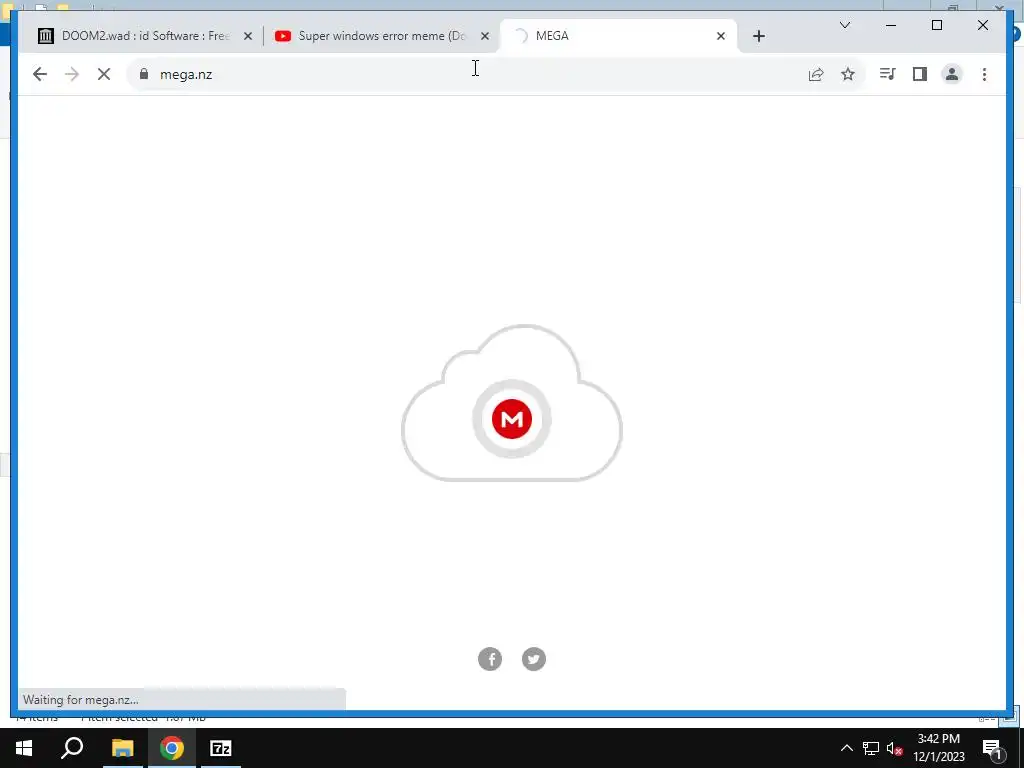Image resolution: width=1024 pixels, height=768 pixels.
Task: Open a new tab with the plus button
Action: point(759,37)
